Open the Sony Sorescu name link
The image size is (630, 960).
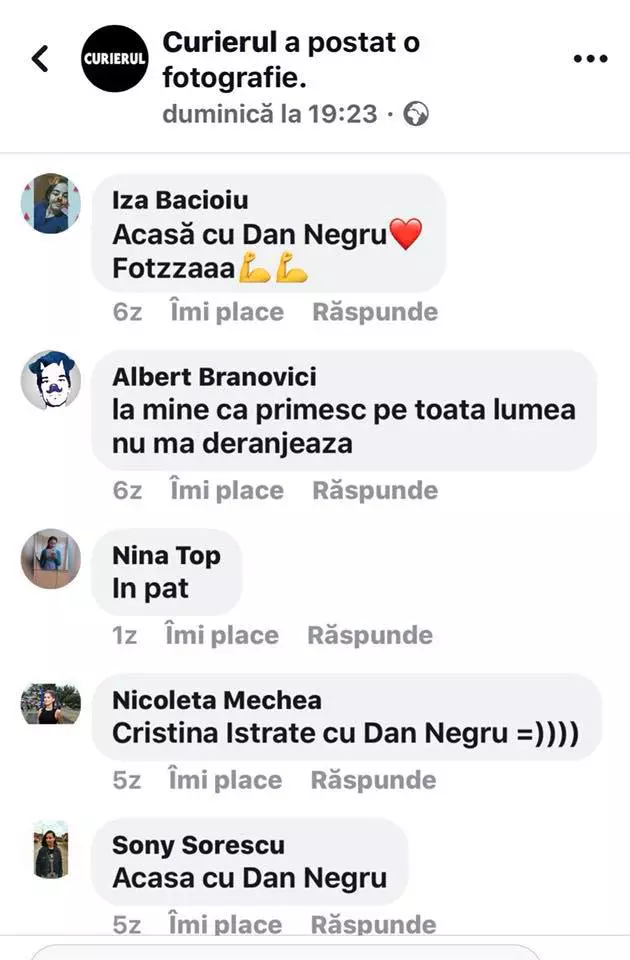[198, 846]
